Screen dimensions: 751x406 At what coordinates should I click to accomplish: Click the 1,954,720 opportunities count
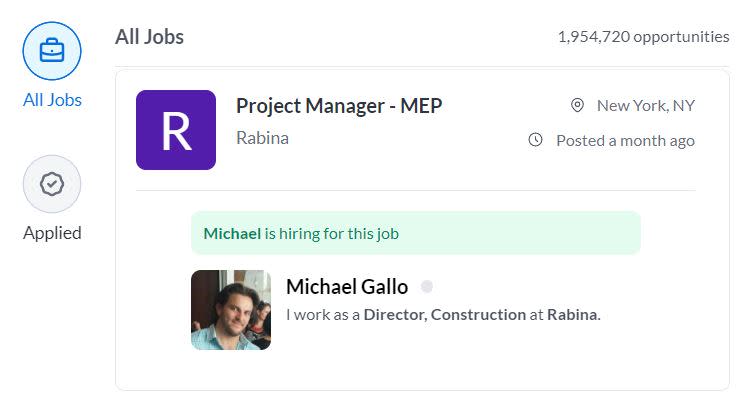tap(643, 37)
